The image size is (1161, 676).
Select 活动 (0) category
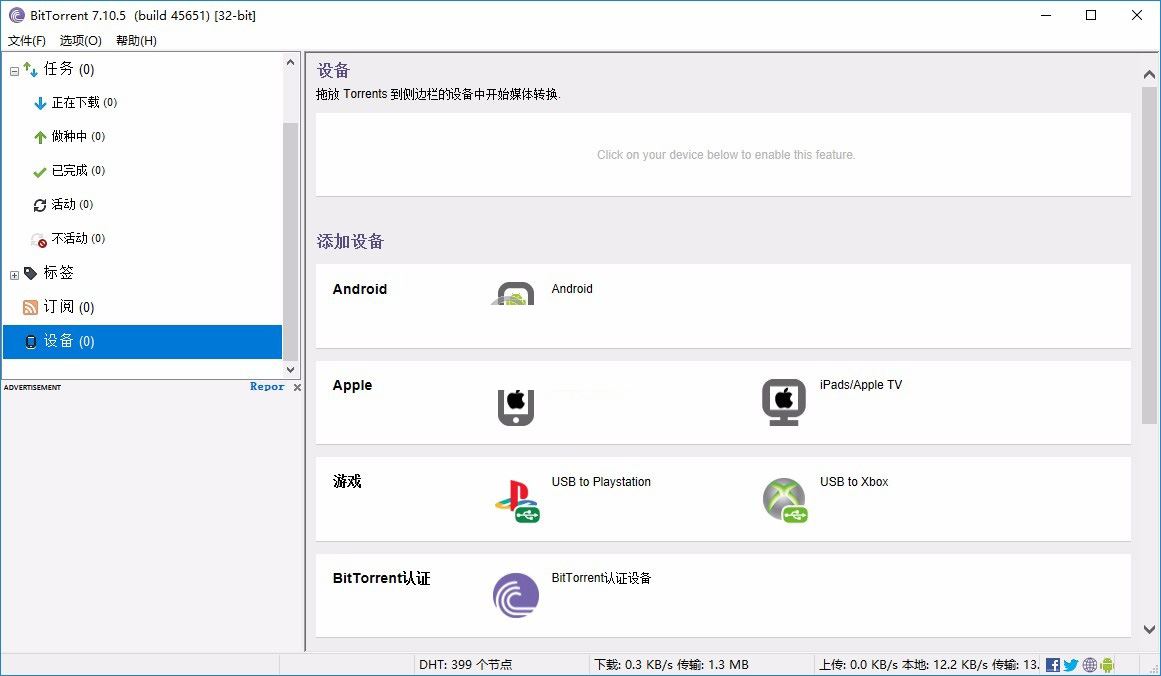[72, 204]
